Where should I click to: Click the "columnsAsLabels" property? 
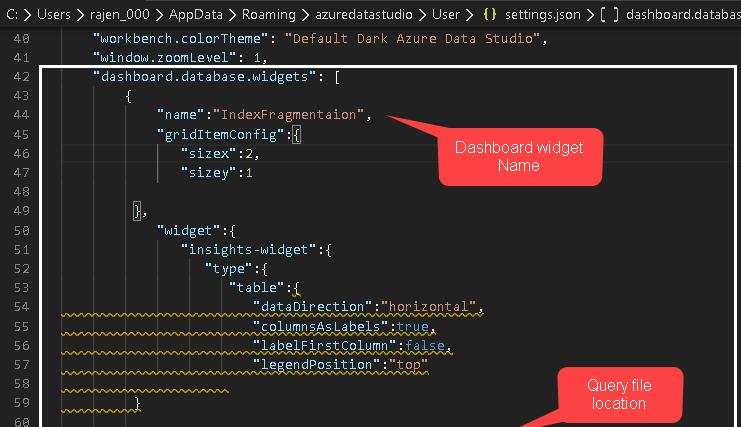[320, 326]
